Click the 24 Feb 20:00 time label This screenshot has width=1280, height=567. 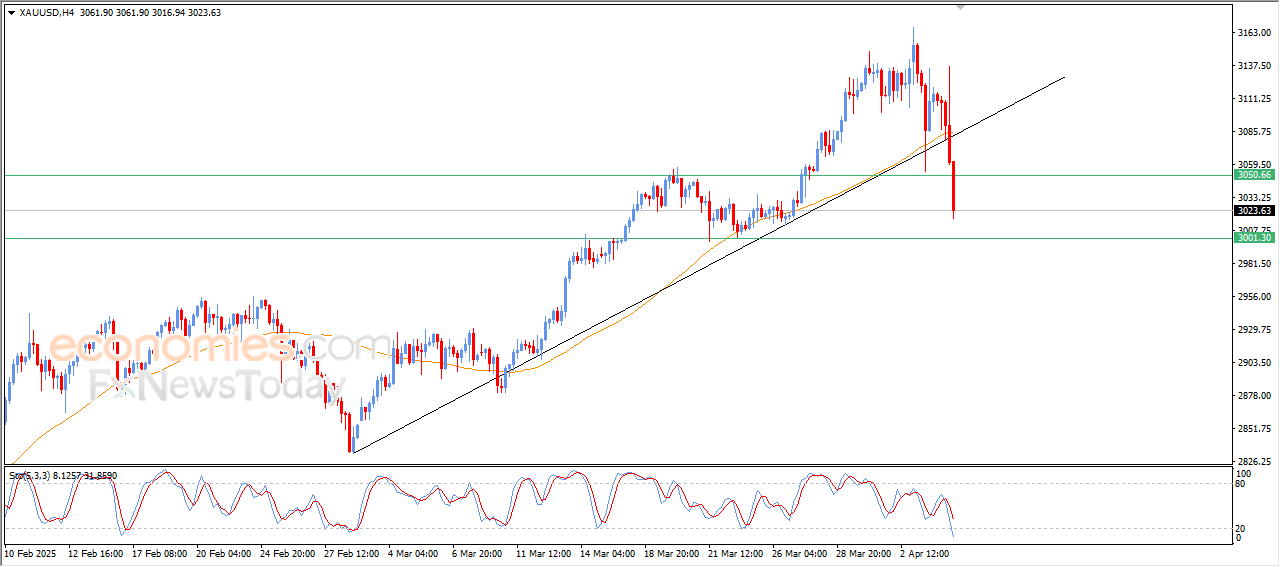[288, 552]
